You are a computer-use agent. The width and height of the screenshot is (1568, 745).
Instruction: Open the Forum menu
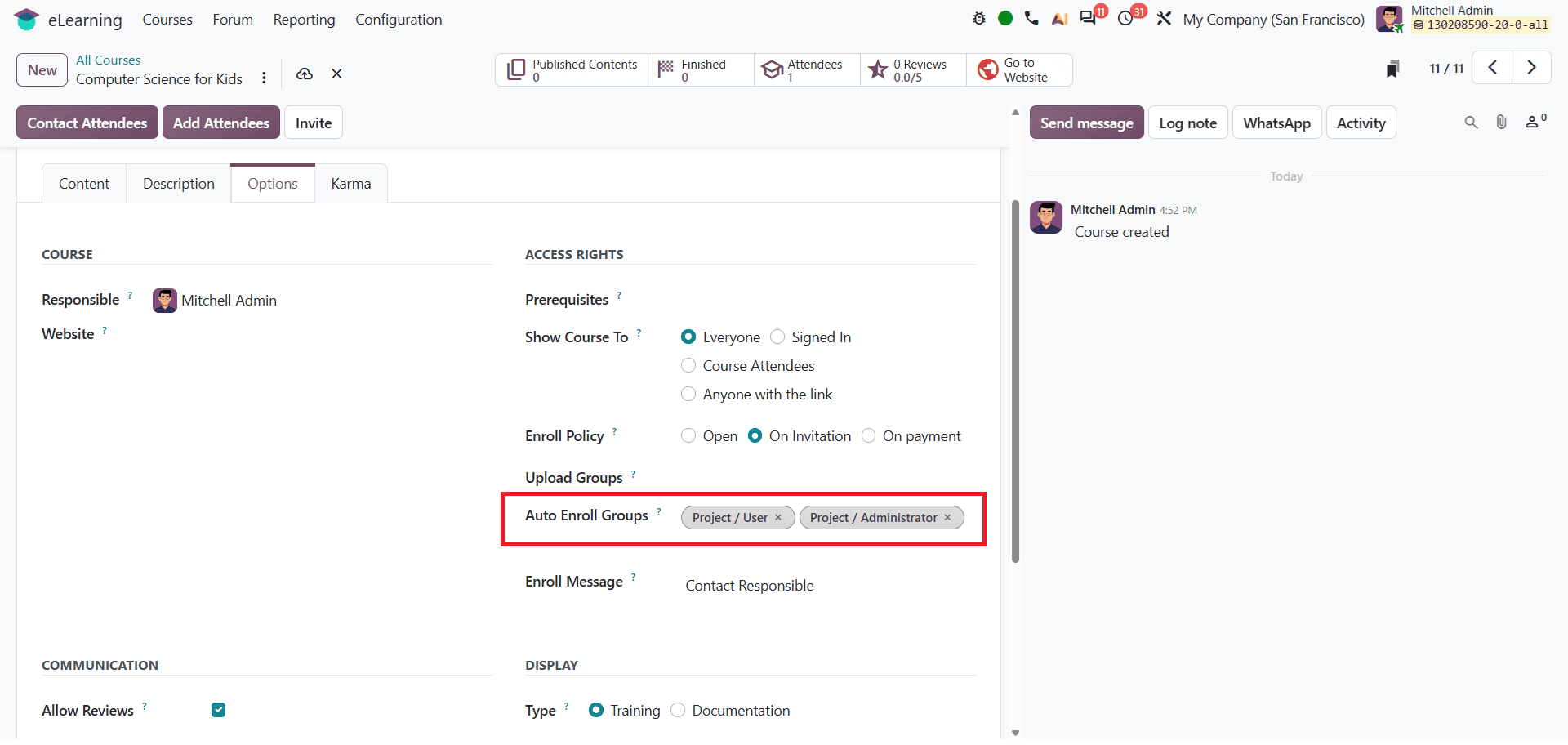233,20
